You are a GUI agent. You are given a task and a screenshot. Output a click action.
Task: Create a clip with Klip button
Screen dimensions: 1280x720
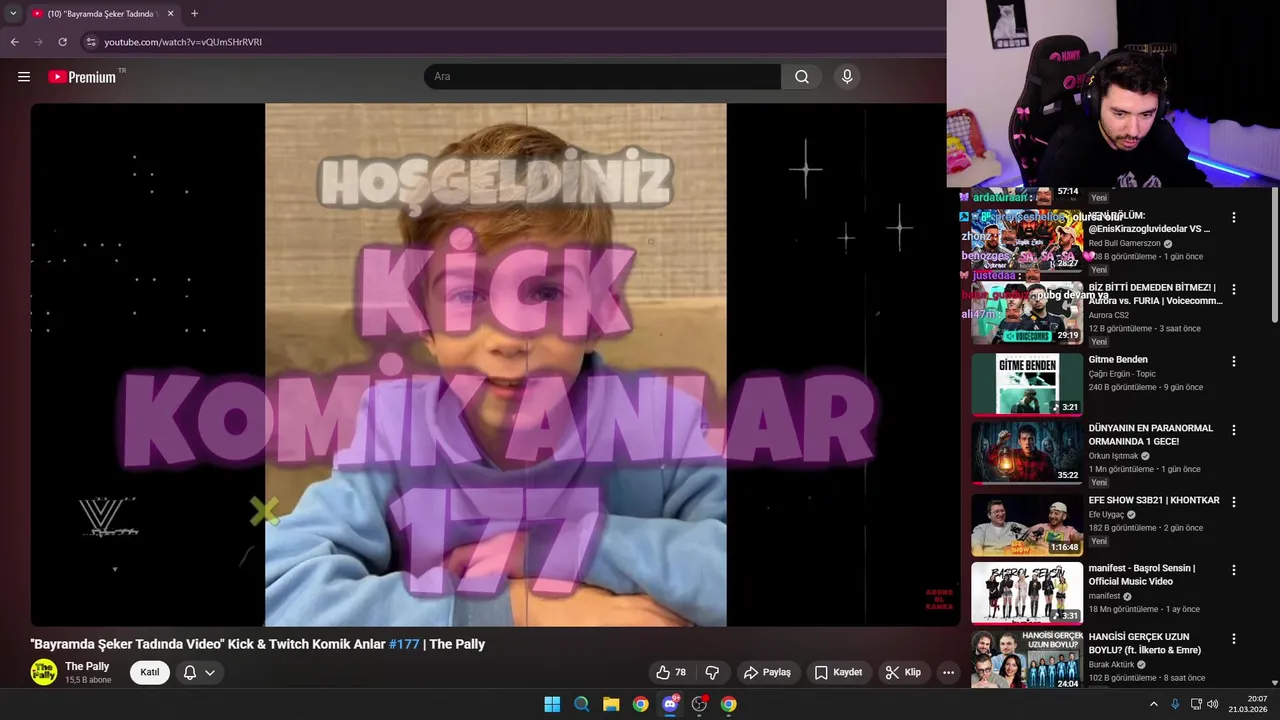click(x=903, y=673)
